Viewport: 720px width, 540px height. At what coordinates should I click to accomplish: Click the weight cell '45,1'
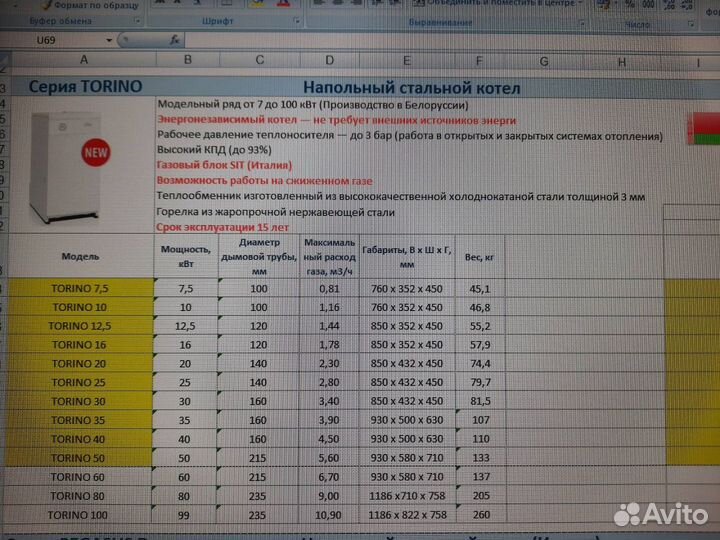[480, 289]
